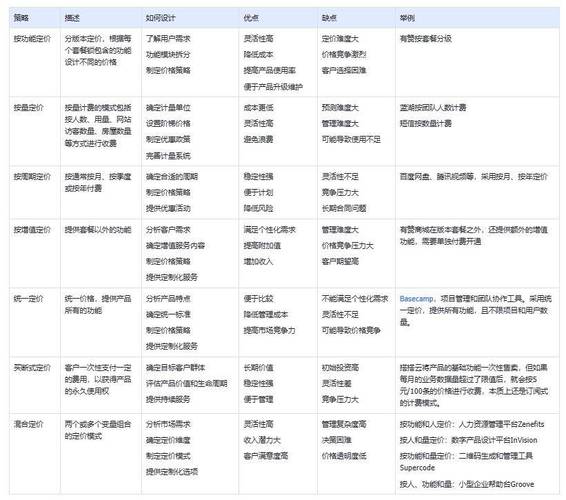This screenshot has height=500, width=566.
Task: Click the text '分析市场需求'
Action: tap(168, 424)
